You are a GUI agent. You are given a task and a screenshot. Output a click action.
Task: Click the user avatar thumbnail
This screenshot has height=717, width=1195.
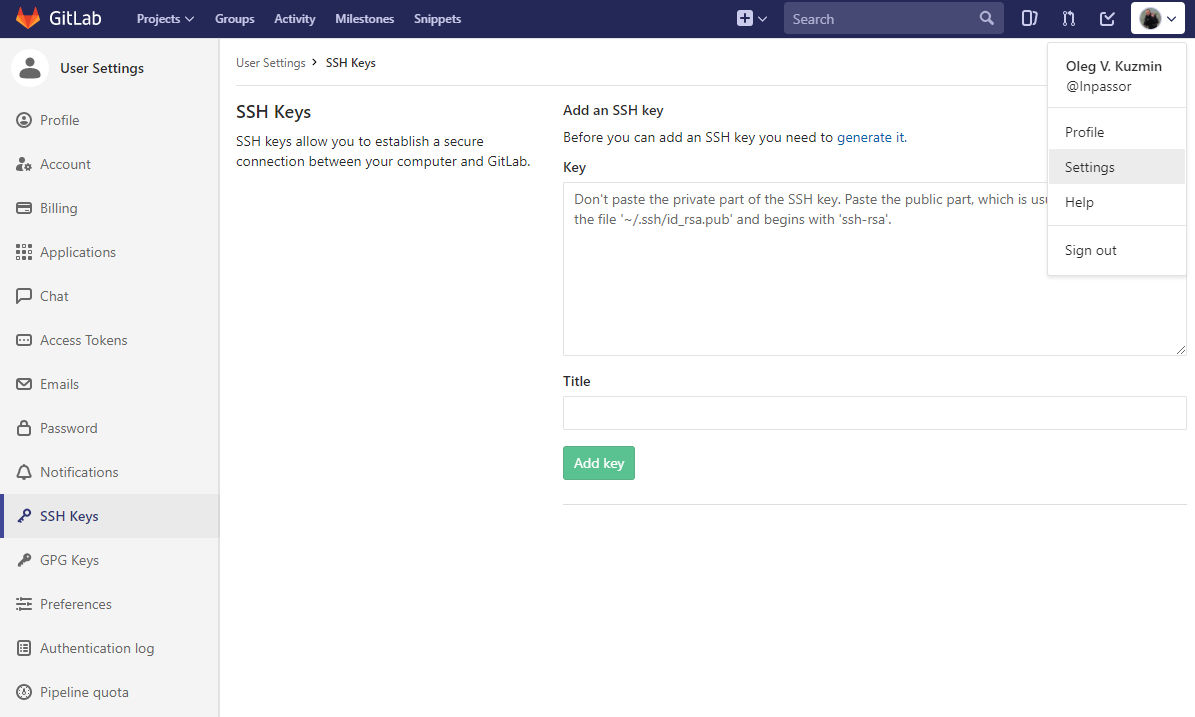pyautogui.click(x=1150, y=18)
